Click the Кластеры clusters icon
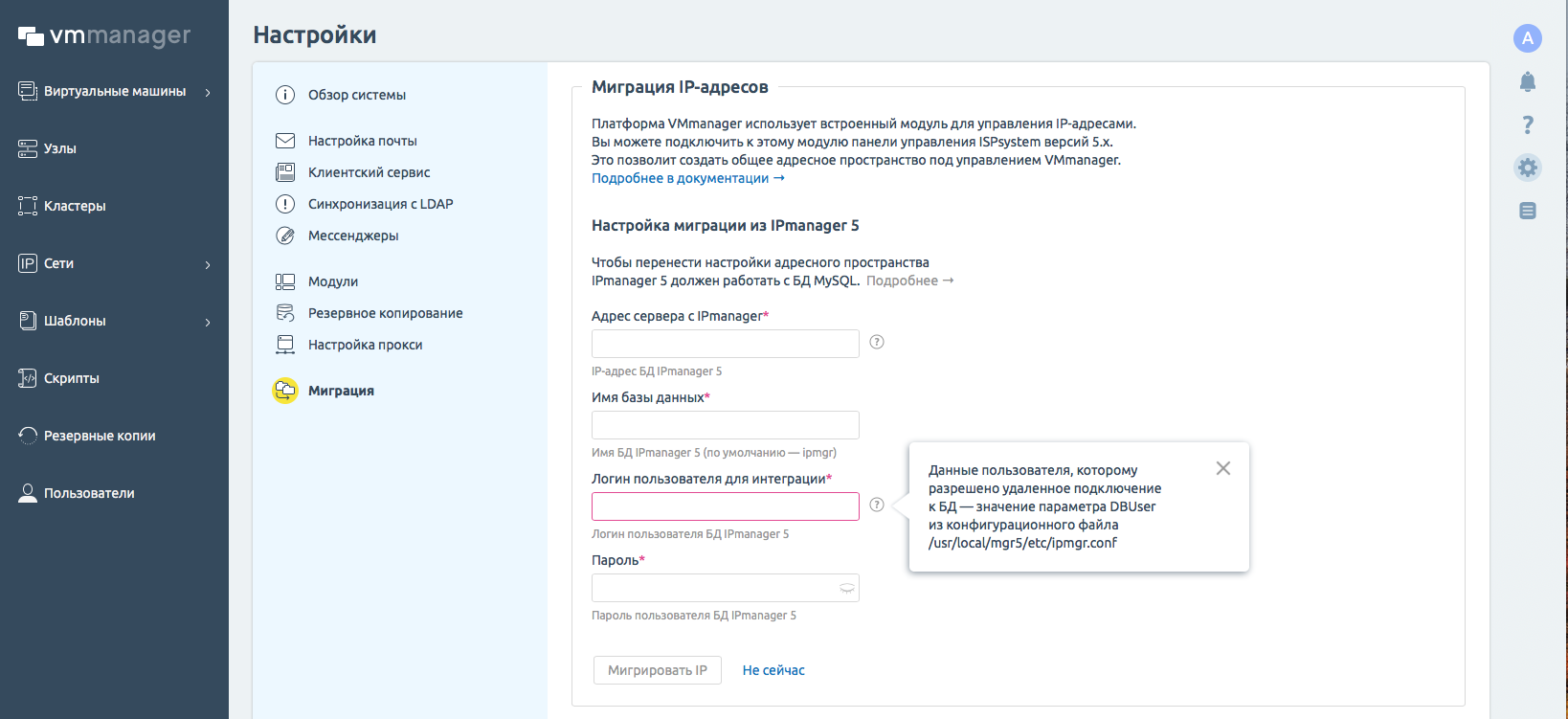The image size is (1568, 719). pyautogui.click(x=28, y=206)
